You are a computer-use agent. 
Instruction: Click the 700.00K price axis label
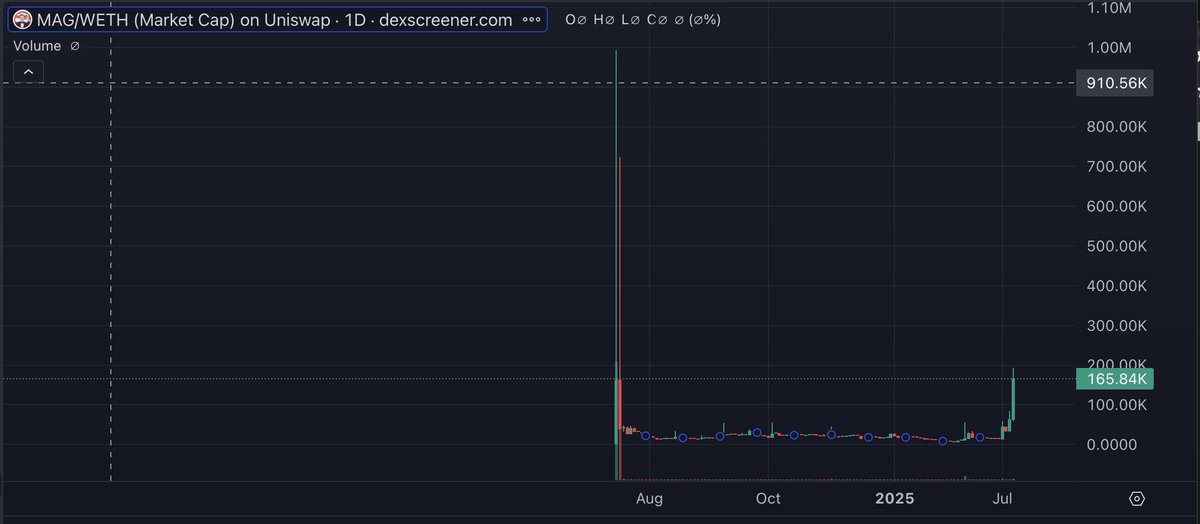pyautogui.click(x=1117, y=166)
